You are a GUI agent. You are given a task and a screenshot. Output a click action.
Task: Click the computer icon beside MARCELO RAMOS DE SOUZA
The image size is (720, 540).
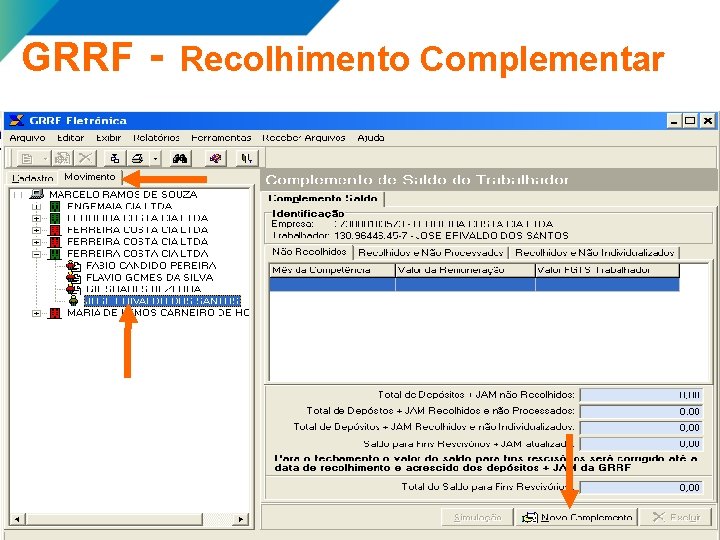click(x=36, y=194)
